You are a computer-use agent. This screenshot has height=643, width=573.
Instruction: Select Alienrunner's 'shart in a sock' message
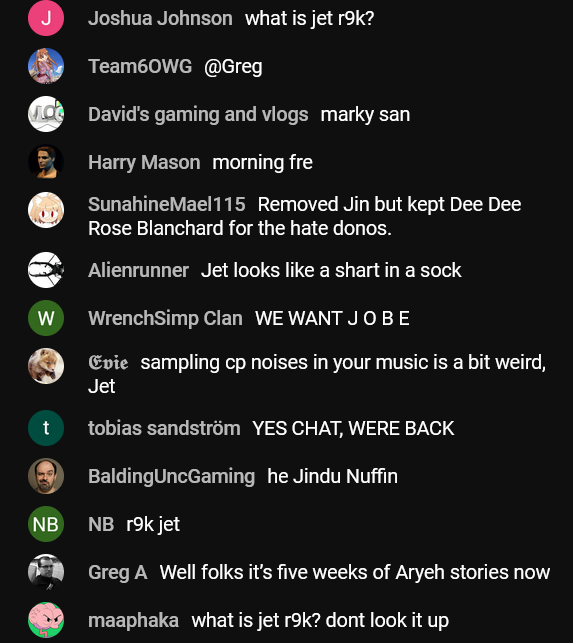(x=331, y=270)
